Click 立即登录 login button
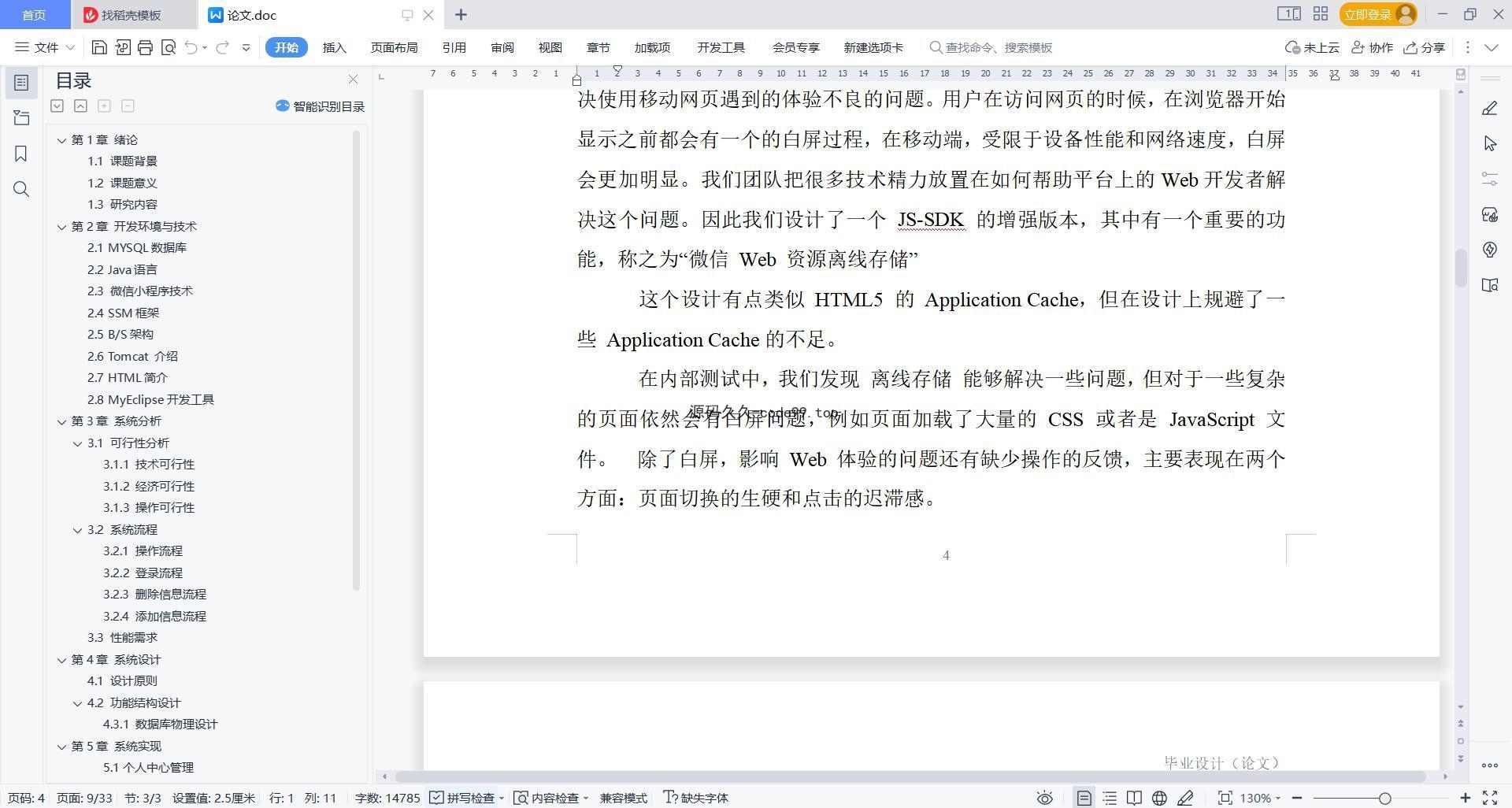Viewport: 1512px width, 808px height. click(x=1378, y=14)
